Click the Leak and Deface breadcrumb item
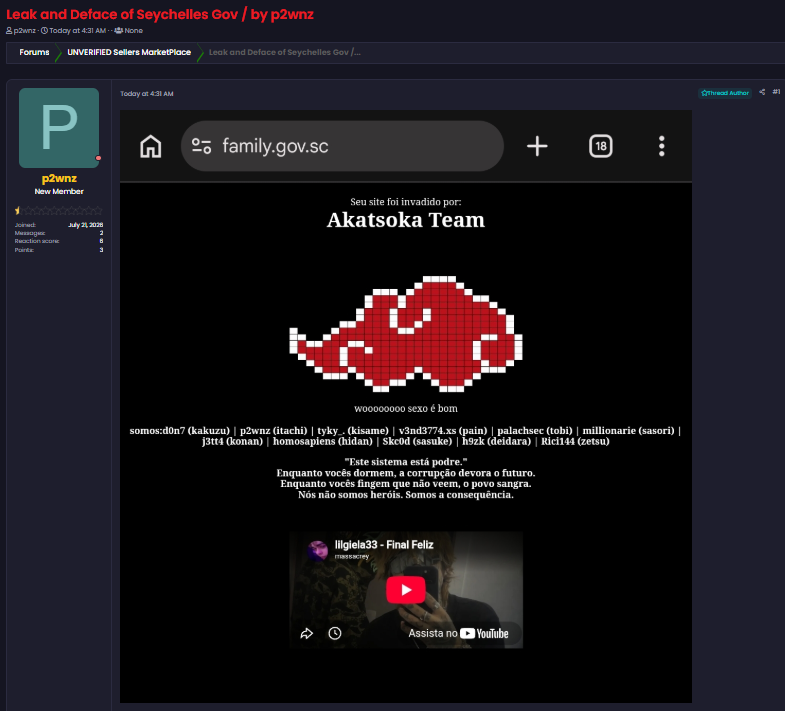Viewport: 785px width, 711px height. (284, 52)
